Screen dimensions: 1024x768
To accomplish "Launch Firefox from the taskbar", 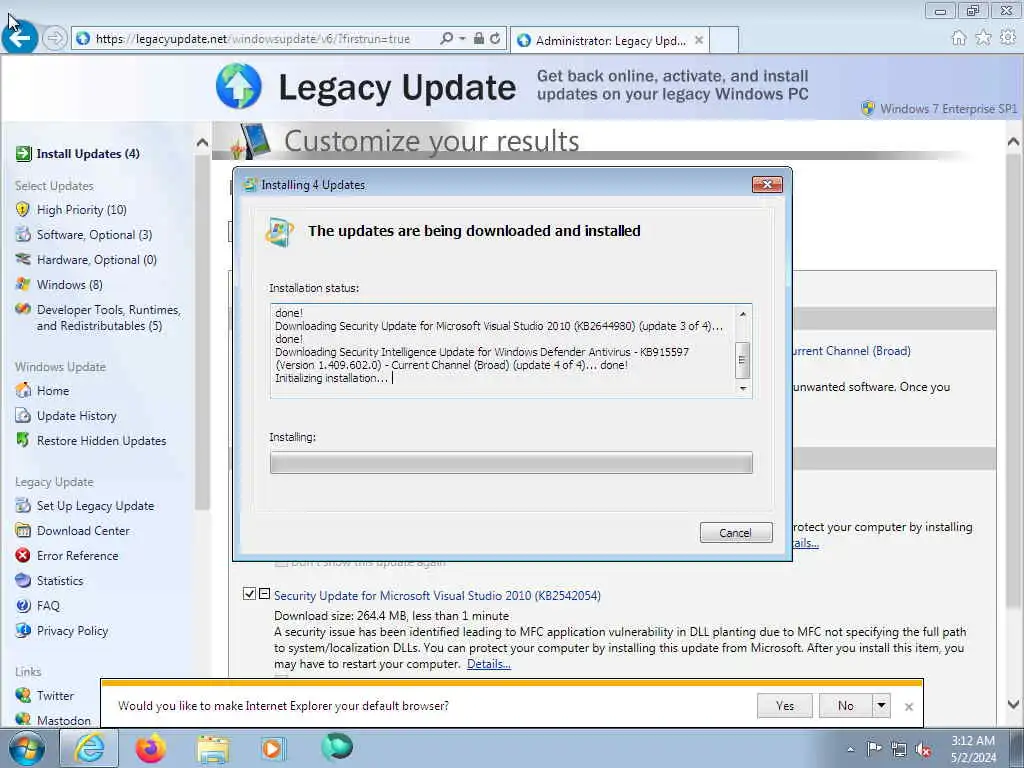I will 151,748.
